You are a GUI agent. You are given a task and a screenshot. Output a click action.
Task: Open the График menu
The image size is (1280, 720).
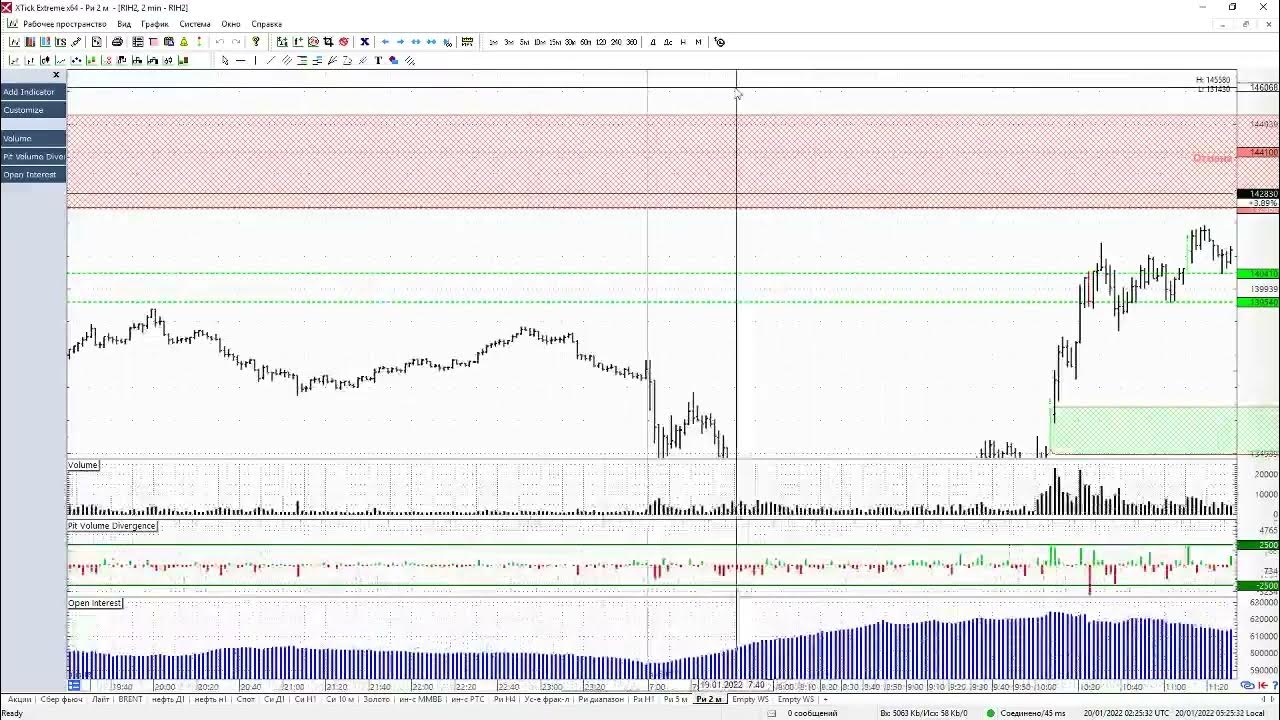click(155, 24)
